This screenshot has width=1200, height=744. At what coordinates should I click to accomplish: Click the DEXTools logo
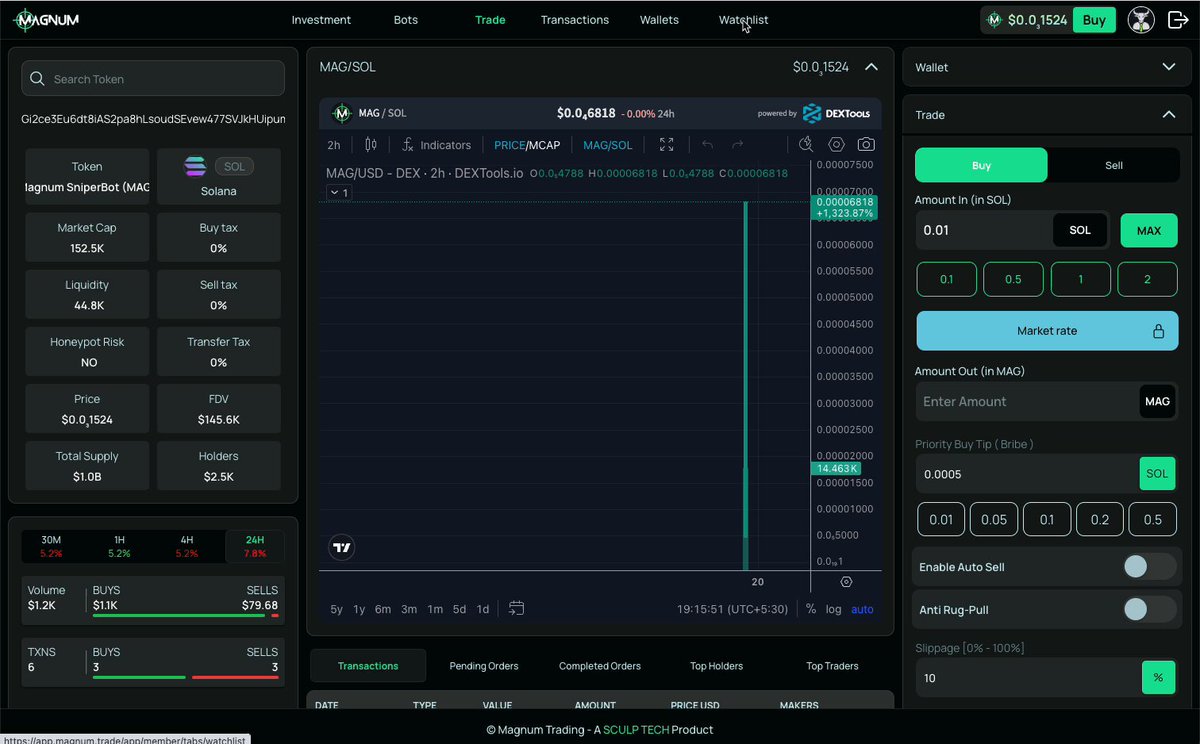coord(836,113)
